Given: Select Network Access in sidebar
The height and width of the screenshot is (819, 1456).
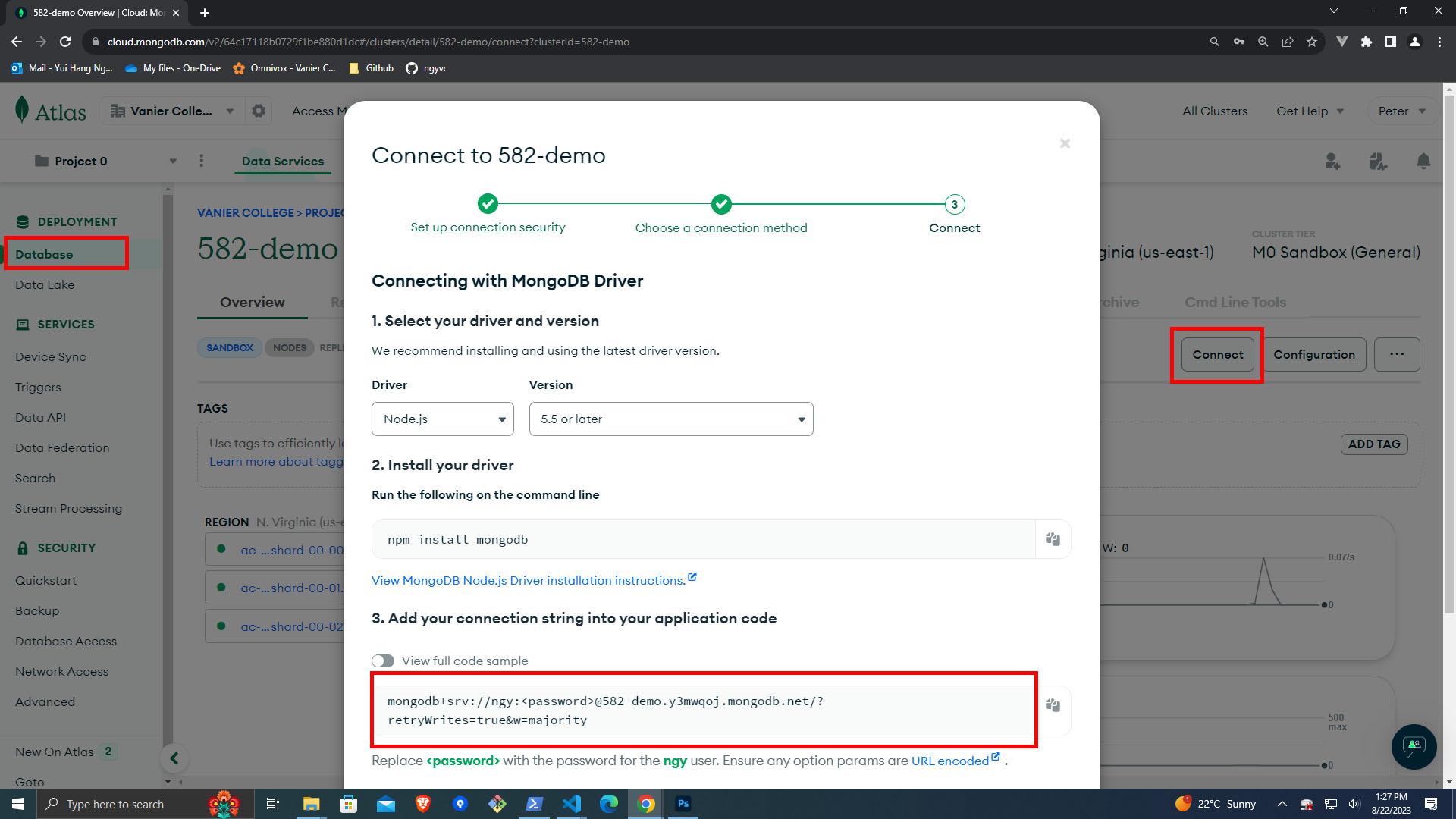Looking at the screenshot, I should pyautogui.click(x=61, y=672).
